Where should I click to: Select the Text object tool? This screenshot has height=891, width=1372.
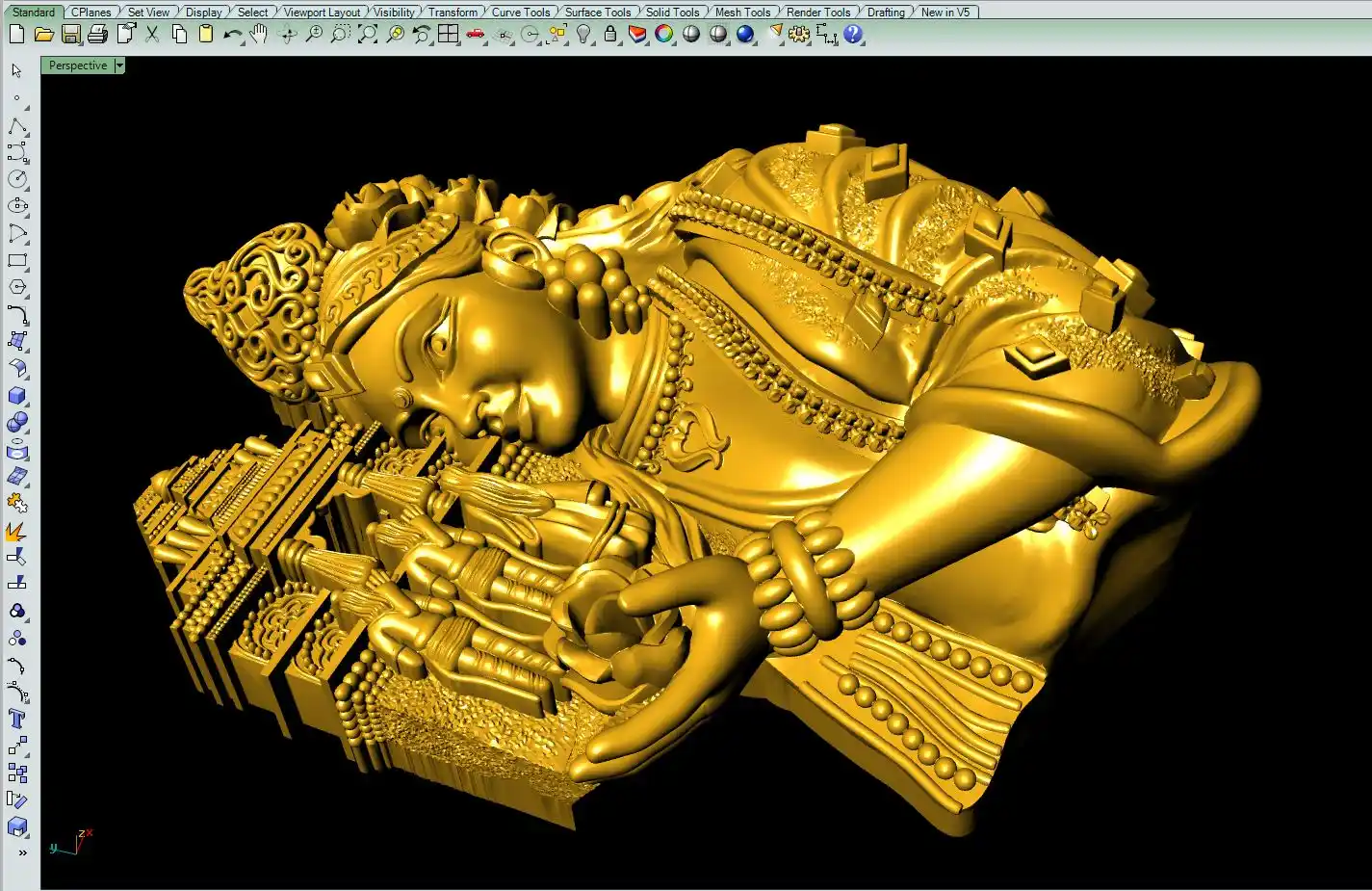pos(17,720)
